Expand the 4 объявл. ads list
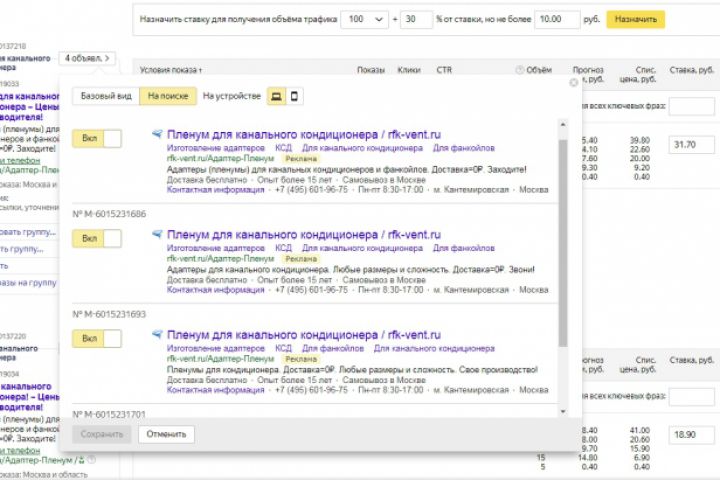720x480 pixels. [87, 58]
